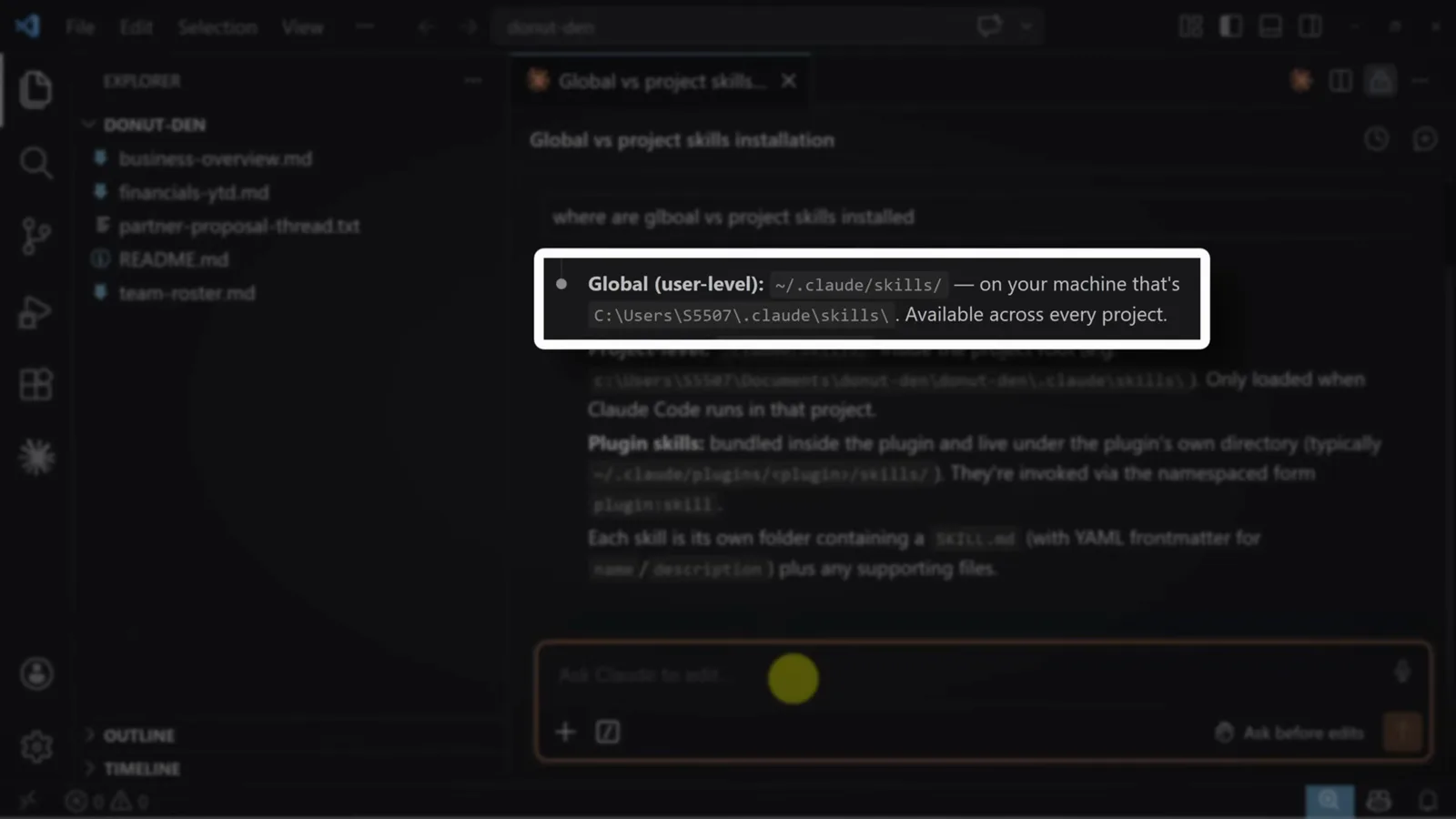Collapse the DONUT-DEN folder

[153, 125]
